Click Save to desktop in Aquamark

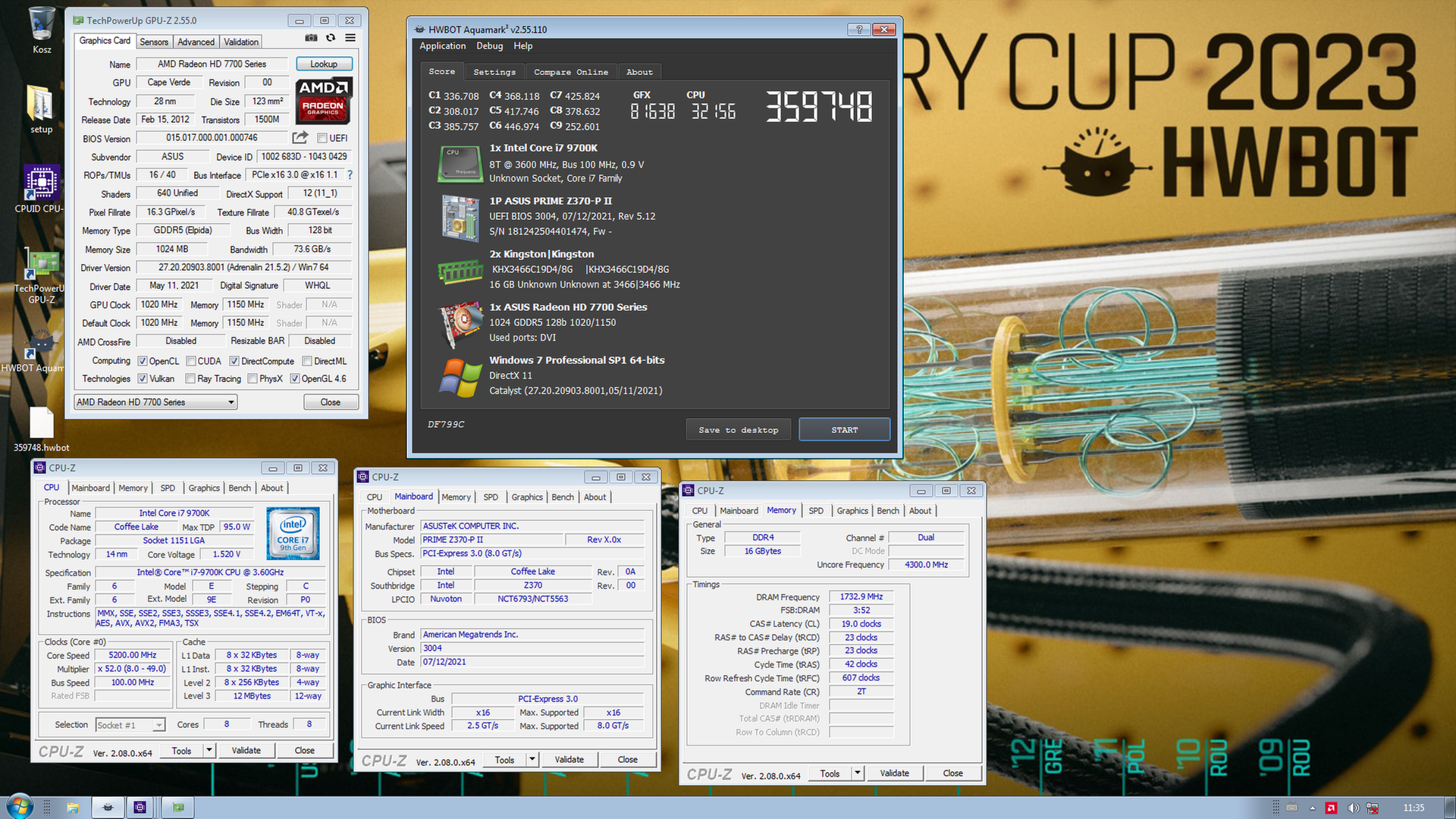tap(739, 429)
